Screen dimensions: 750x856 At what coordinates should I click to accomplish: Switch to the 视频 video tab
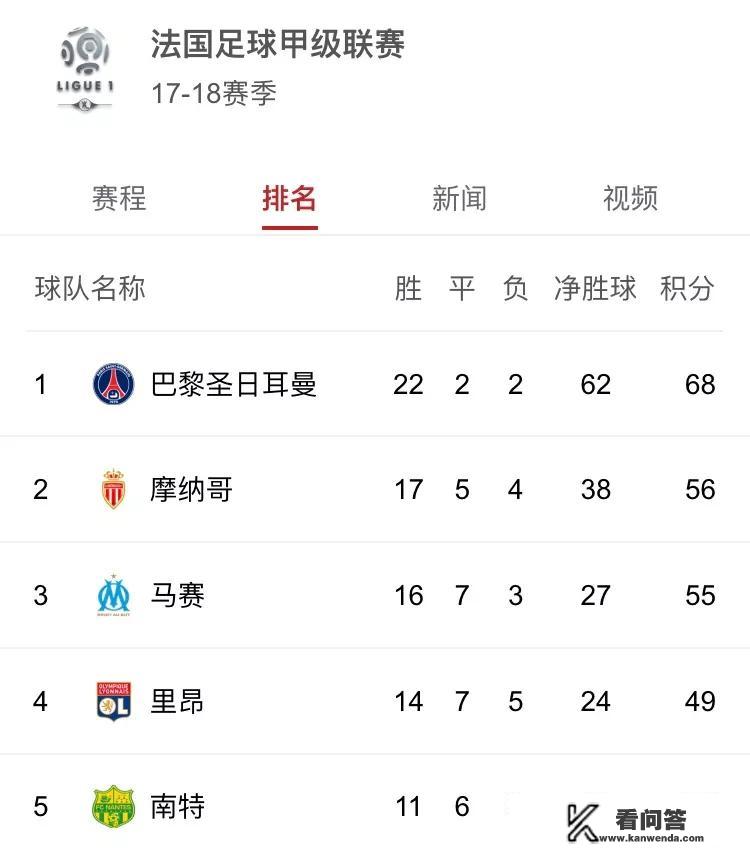coord(631,199)
